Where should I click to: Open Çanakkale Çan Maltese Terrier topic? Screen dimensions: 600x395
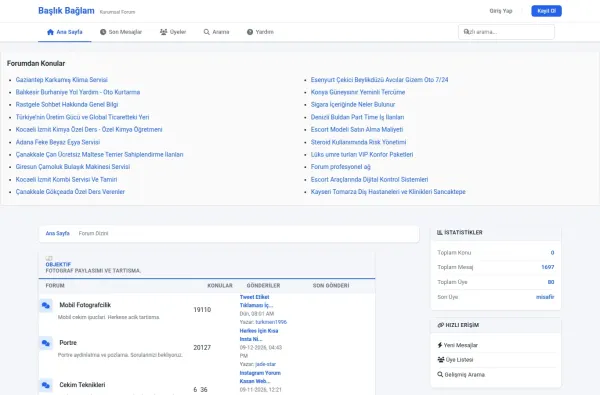coord(99,155)
